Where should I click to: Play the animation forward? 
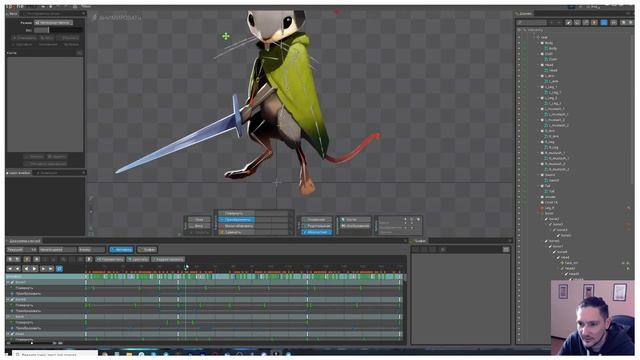[x=35, y=269]
